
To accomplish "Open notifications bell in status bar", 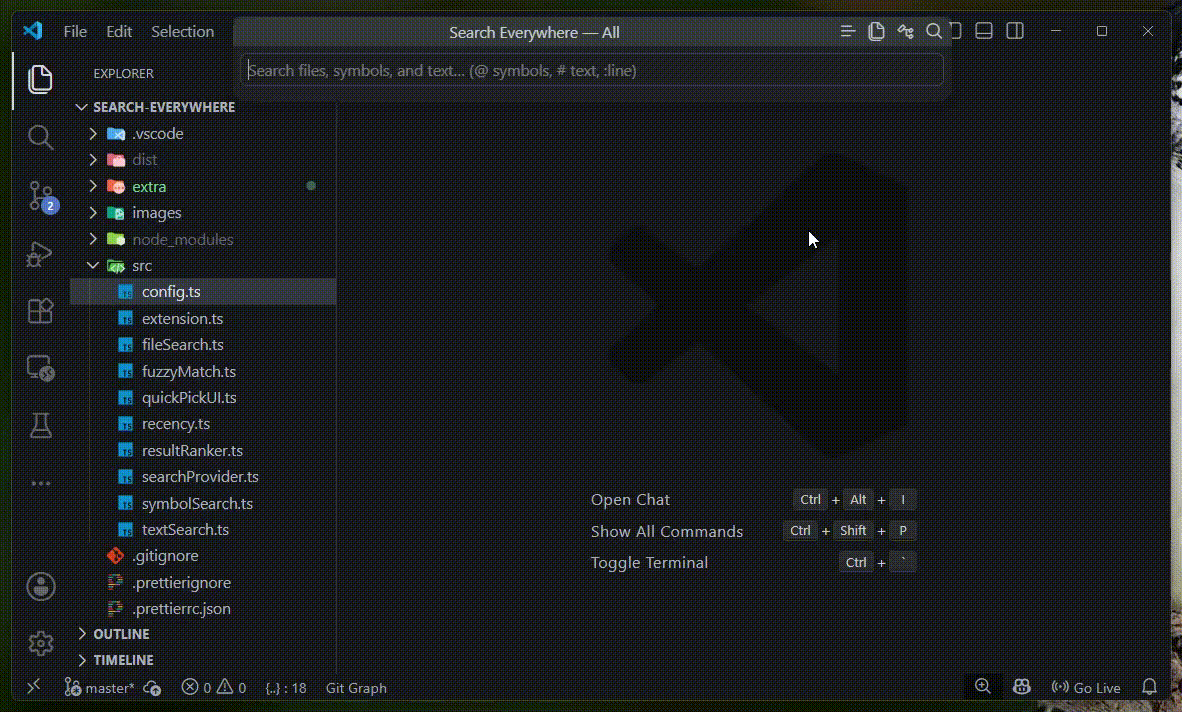I will click(x=1149, y=687).
